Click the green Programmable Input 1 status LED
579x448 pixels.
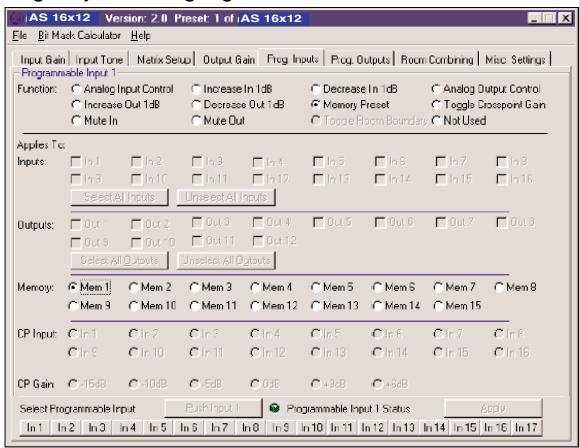click(x=274, y=408)
